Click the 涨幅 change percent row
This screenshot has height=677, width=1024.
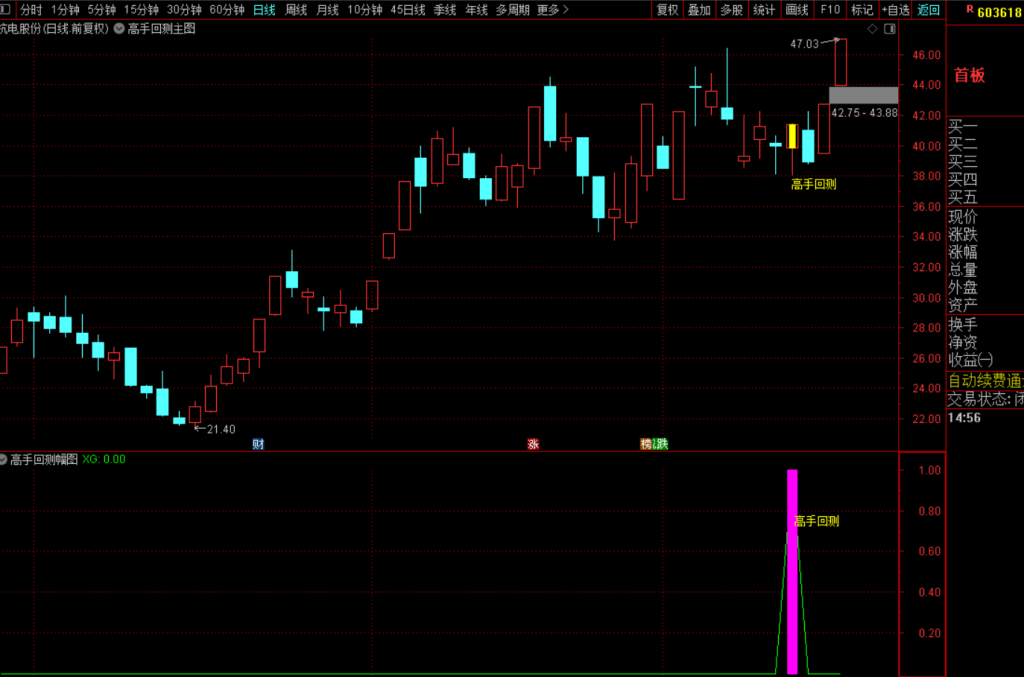(963, 251)
